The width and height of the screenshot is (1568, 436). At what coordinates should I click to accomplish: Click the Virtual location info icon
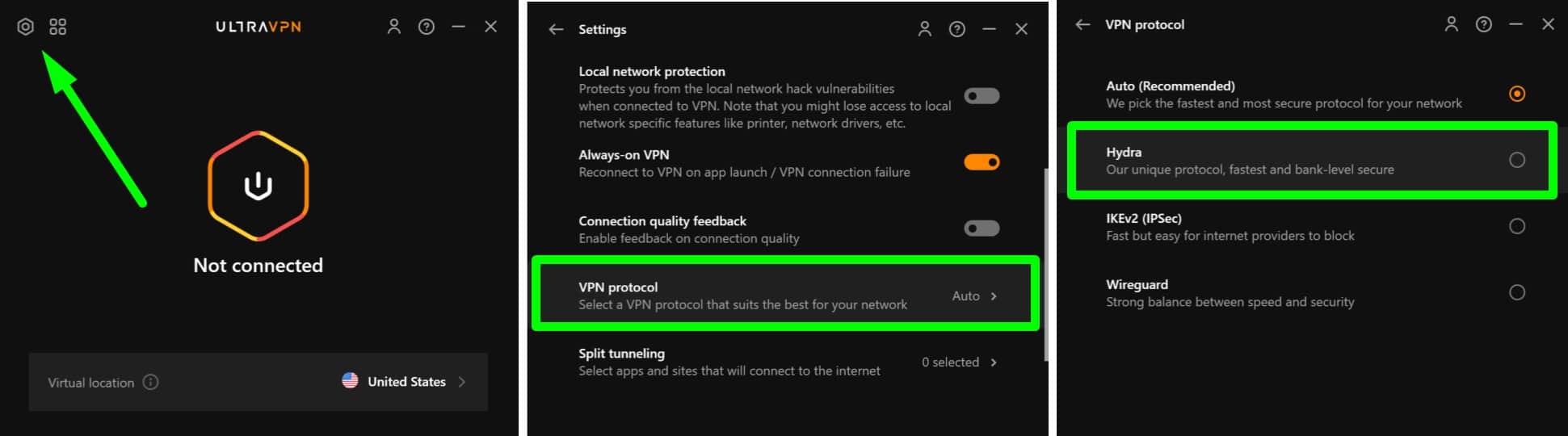(x=150, y=382)
